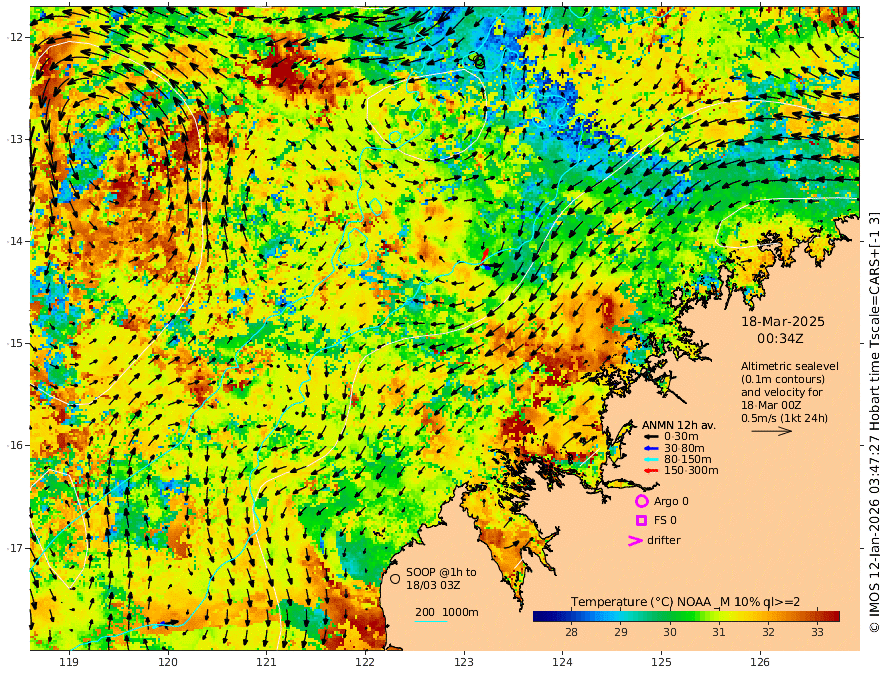
Task: Click the longitude axis label 124
Action: (x=562, y=662)
